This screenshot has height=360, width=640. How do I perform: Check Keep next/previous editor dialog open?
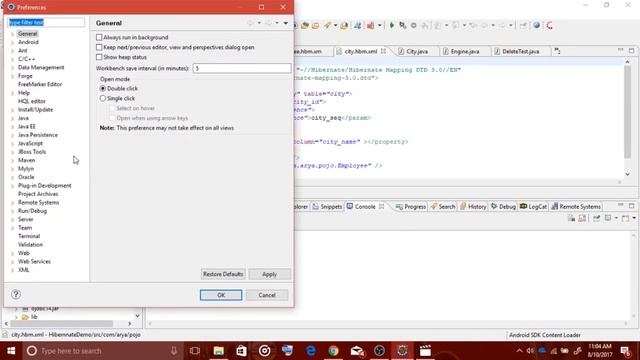[x=99, y=47]
